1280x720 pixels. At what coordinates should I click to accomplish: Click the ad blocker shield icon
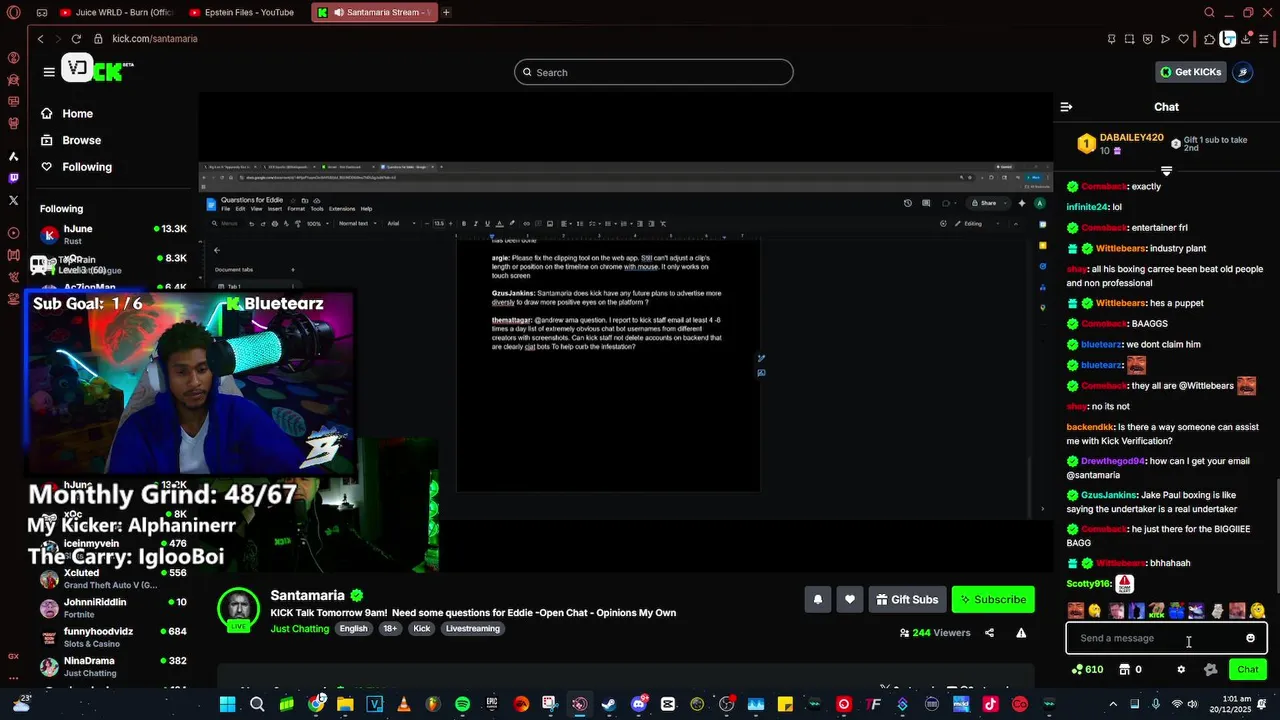click(x=1147, y=39)
